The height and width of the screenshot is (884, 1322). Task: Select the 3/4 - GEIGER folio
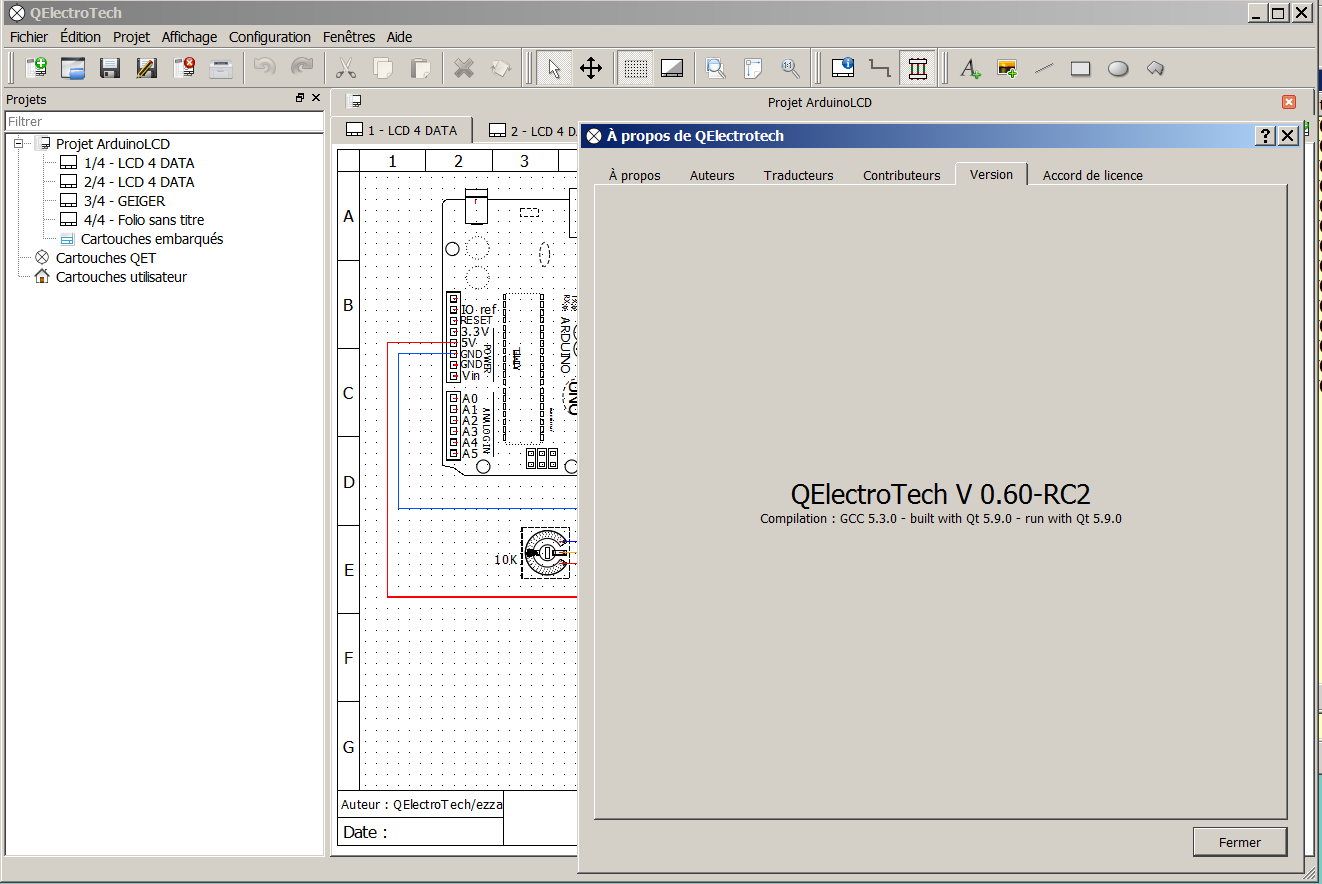pos(124,201)
